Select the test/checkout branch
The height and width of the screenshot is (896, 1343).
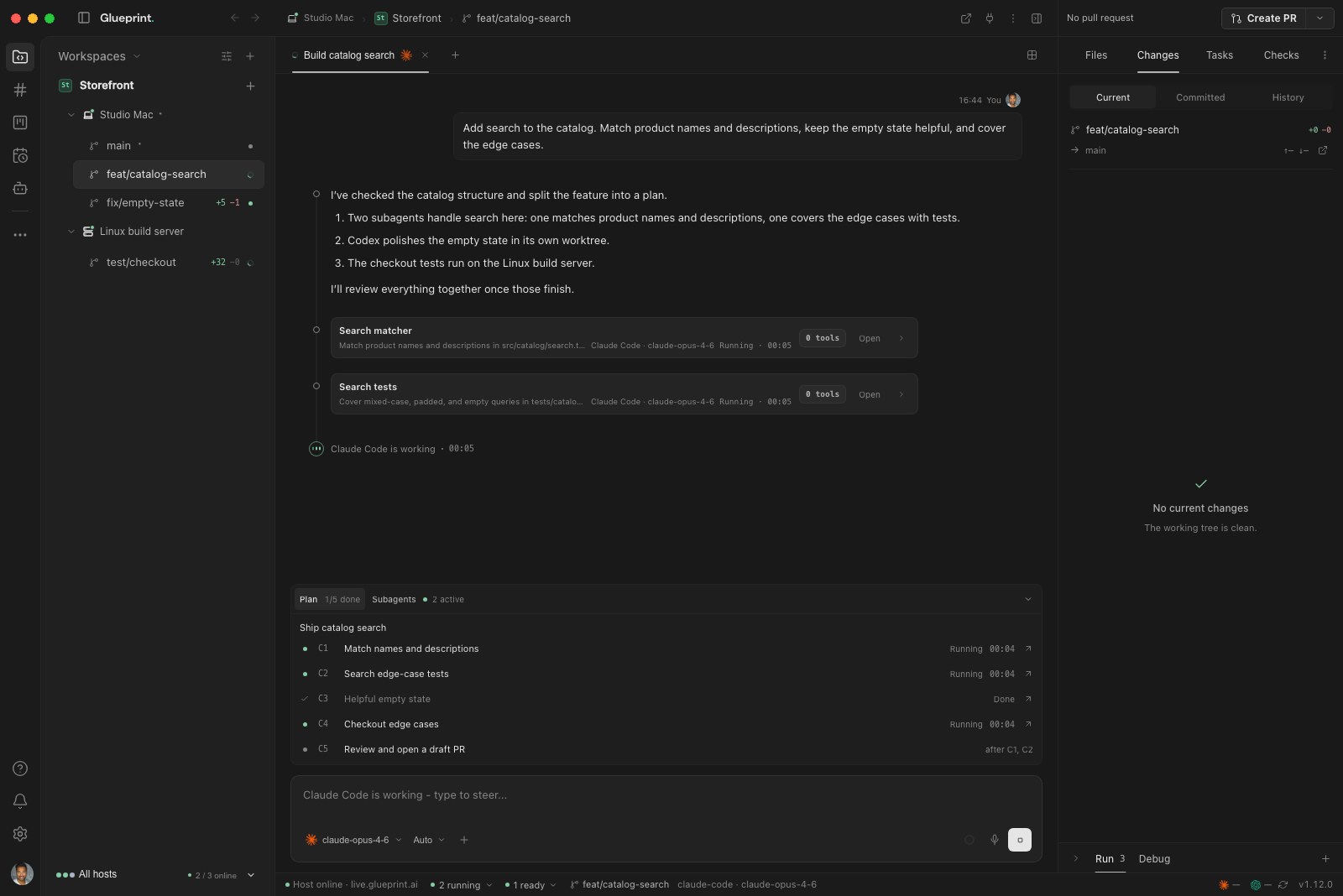coord(169,263)
